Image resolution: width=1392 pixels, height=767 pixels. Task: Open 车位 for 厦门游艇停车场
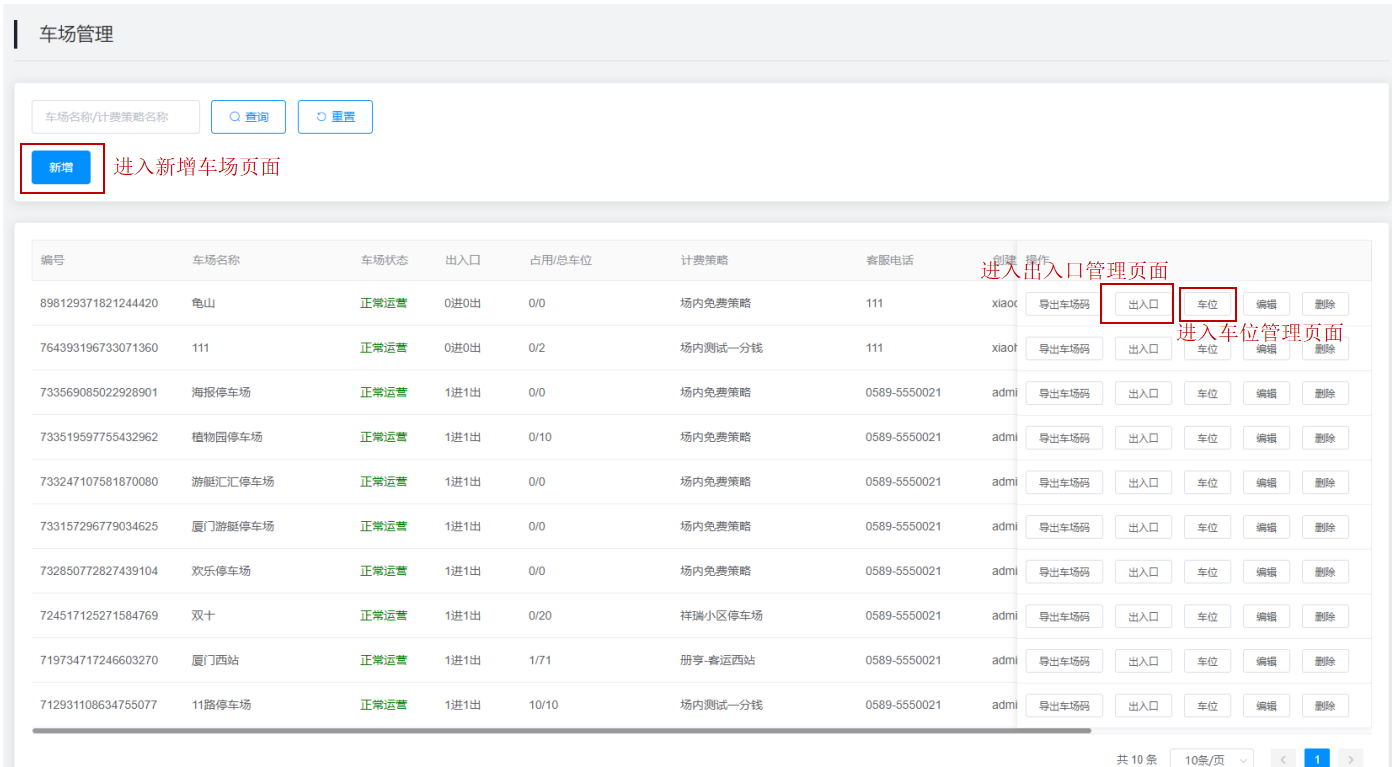tap(1207, 527)
